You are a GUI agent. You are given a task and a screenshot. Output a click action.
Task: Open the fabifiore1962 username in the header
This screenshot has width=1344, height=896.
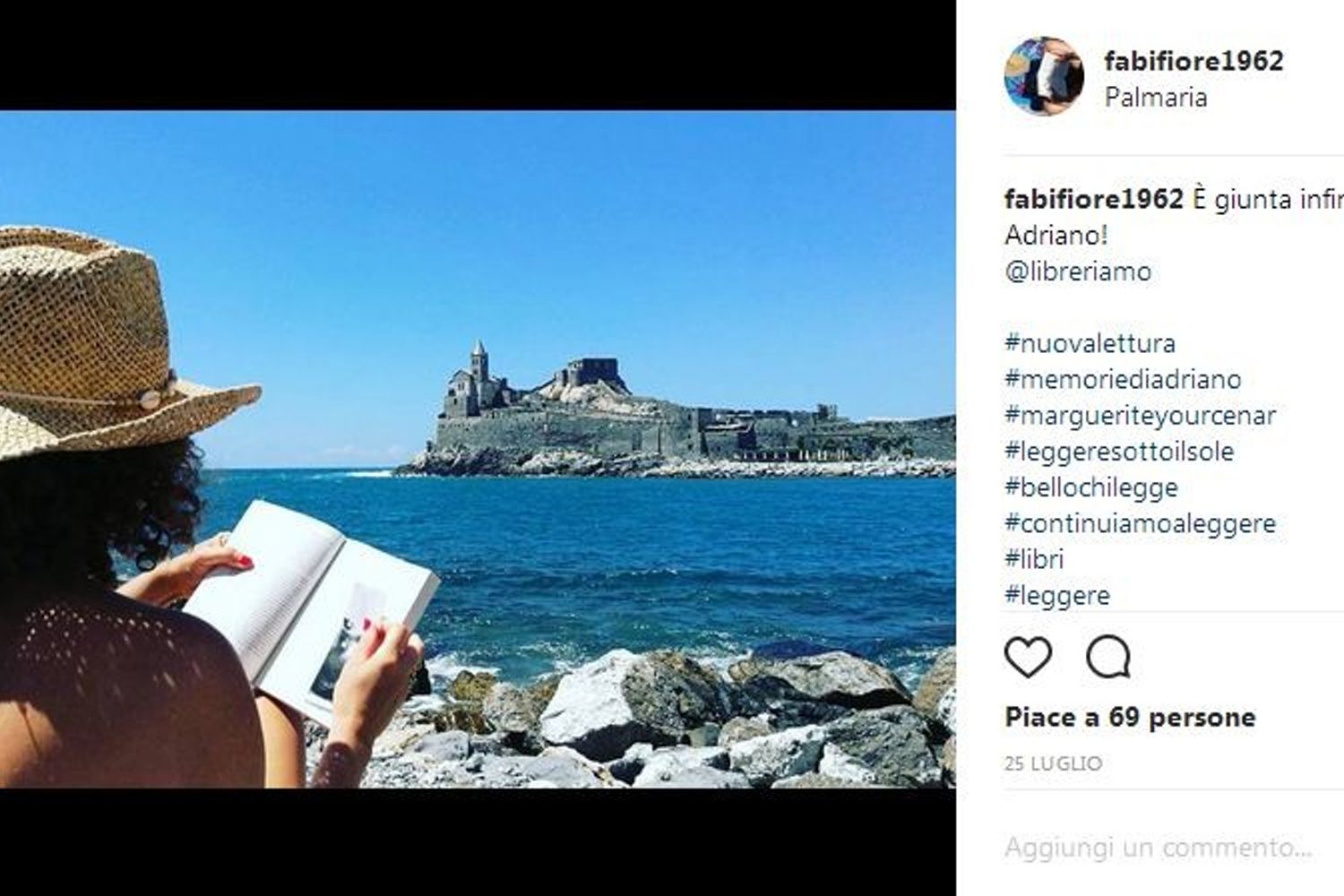pos(1193,61)
